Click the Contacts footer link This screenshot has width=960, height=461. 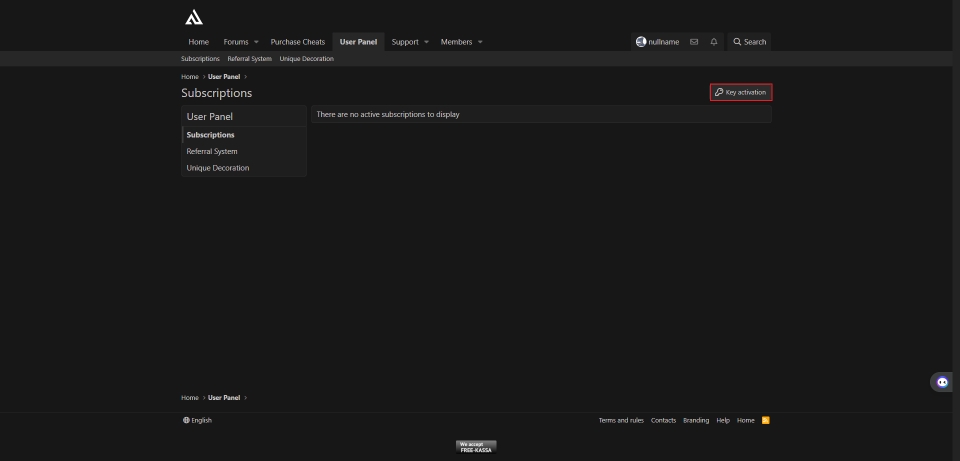pyautogui.click(x=664, y=420)
